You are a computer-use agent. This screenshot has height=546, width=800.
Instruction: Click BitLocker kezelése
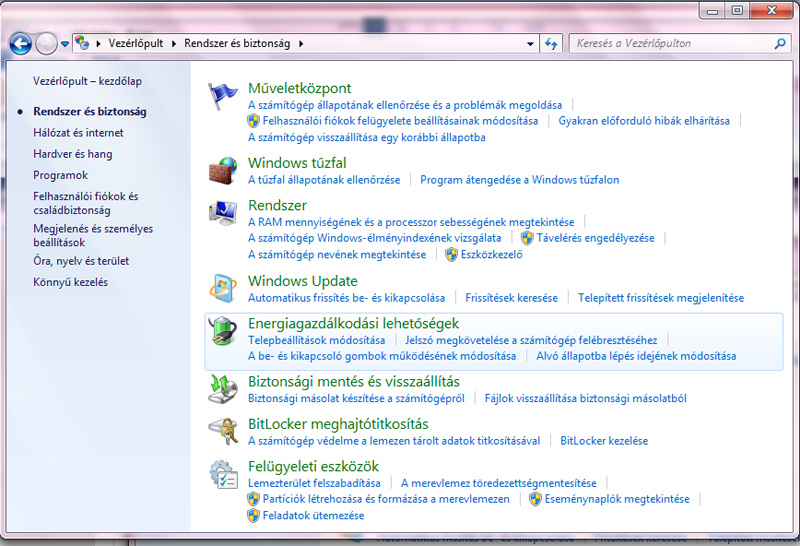(x=604, y=440)
